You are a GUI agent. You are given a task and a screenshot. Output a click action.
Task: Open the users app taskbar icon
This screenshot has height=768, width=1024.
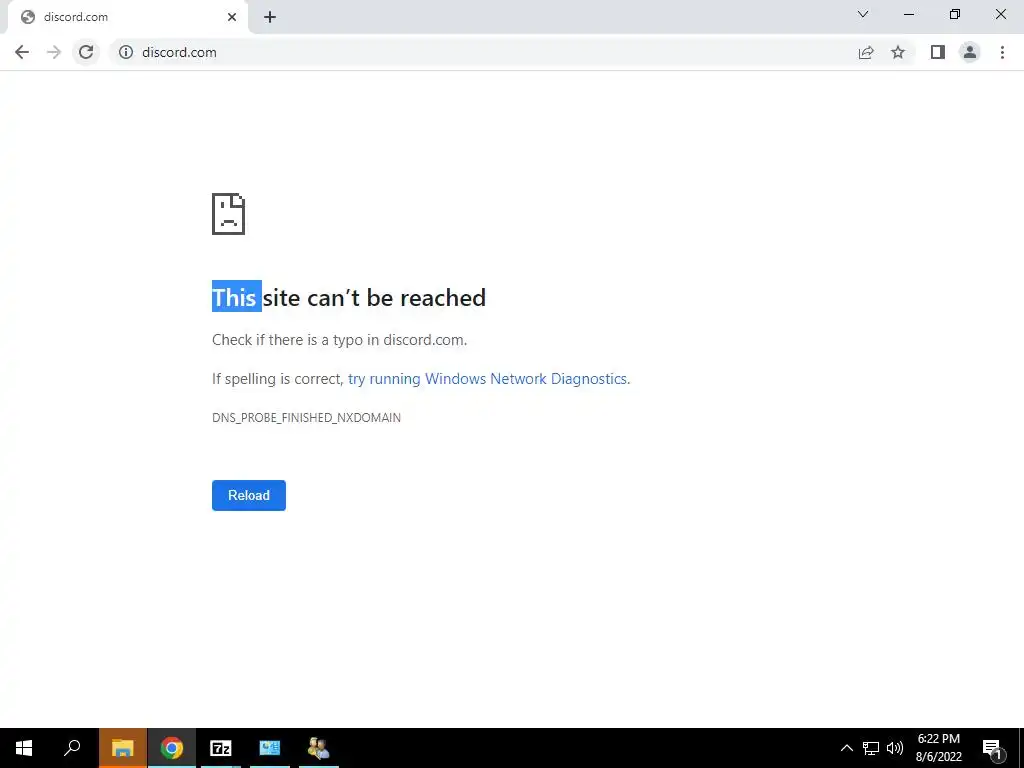point(319,748)
